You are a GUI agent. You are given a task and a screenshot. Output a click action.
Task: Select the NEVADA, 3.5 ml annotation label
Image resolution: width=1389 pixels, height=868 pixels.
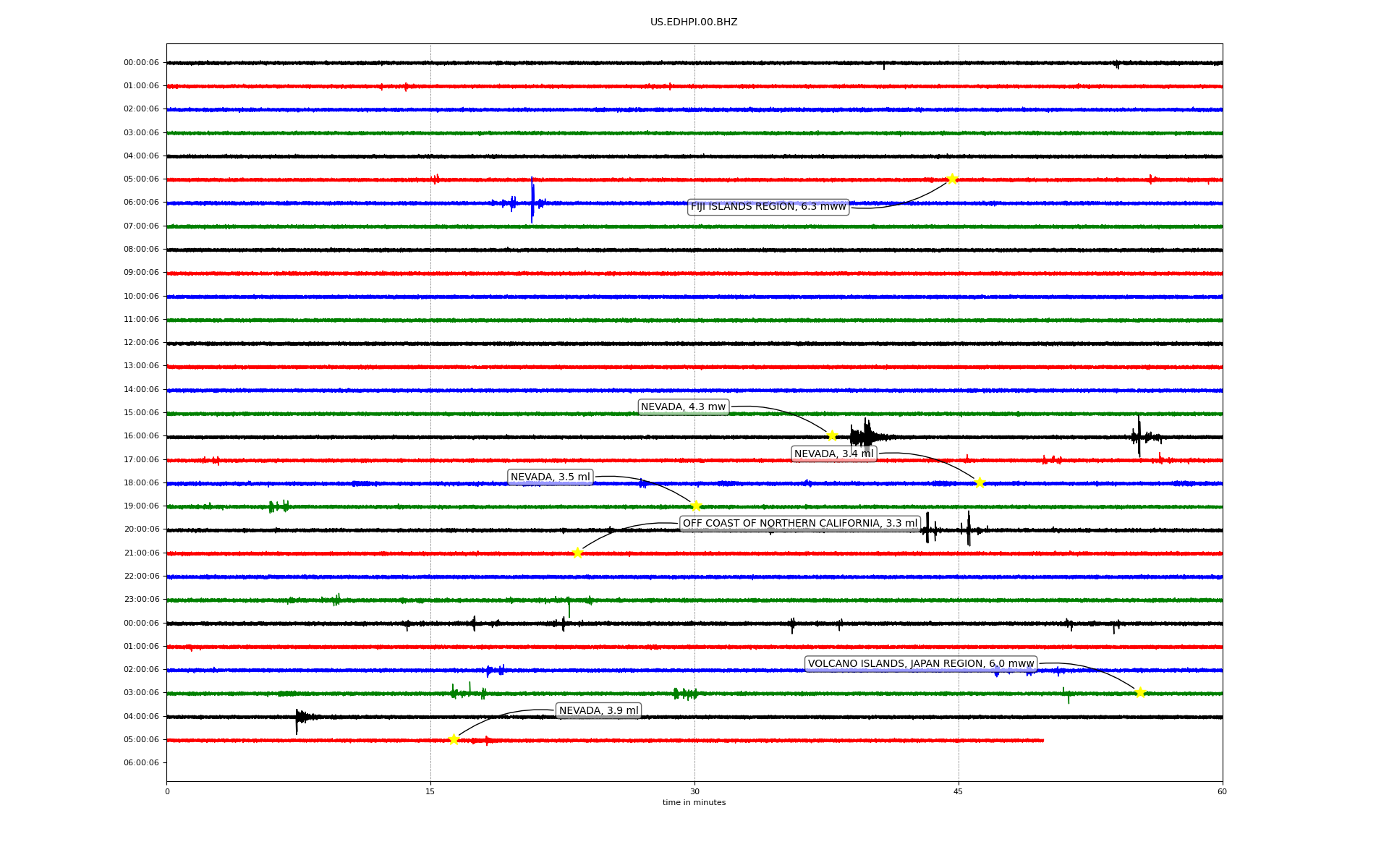click(550, 477)
